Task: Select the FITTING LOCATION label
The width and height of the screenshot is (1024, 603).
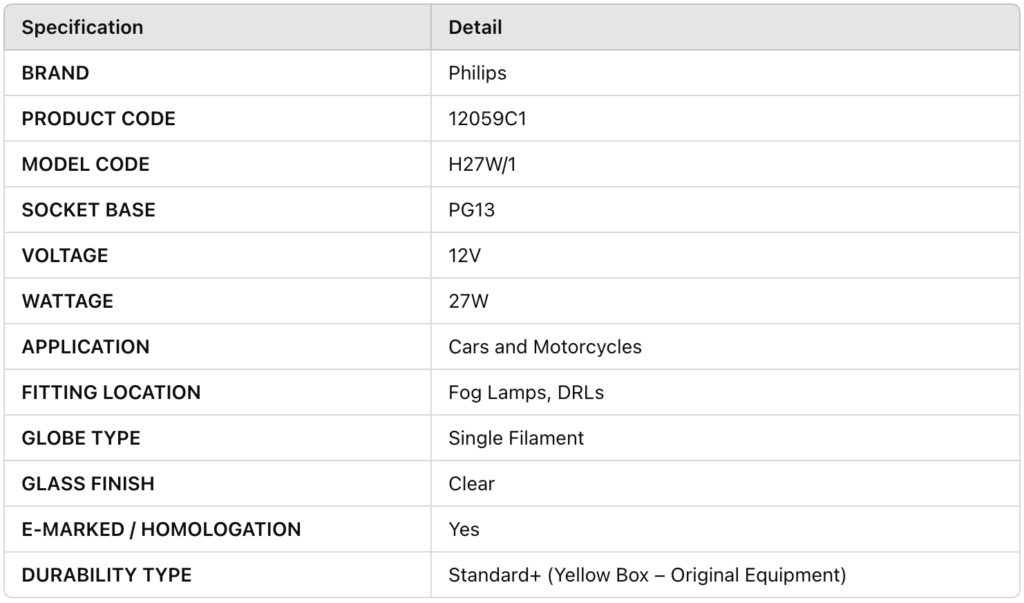Action: click(x=111, y=393)
